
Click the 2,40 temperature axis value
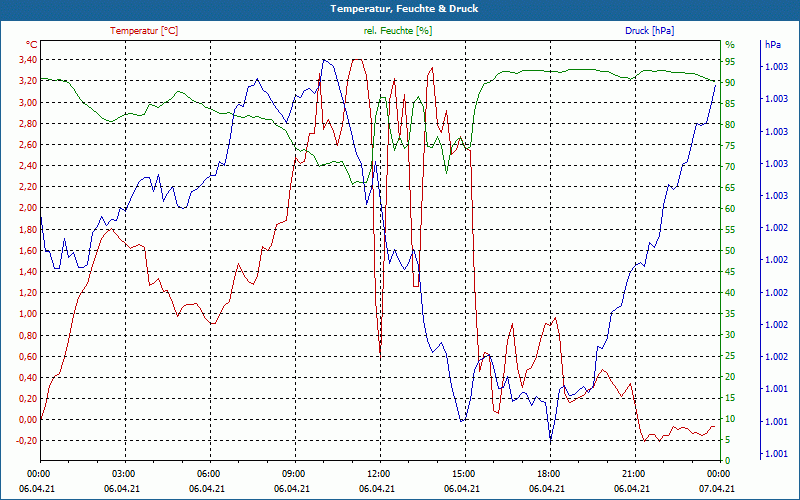pyautogui.click(x=28, y=166)
